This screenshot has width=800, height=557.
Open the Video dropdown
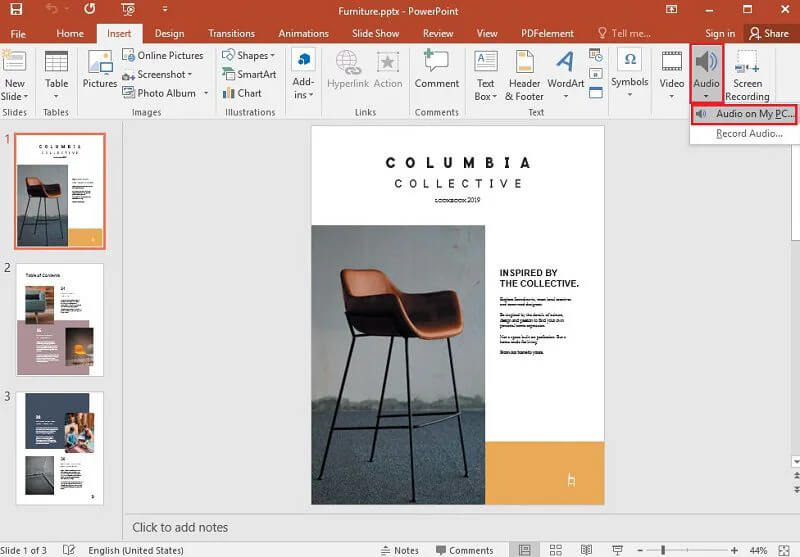pos(672,75)
